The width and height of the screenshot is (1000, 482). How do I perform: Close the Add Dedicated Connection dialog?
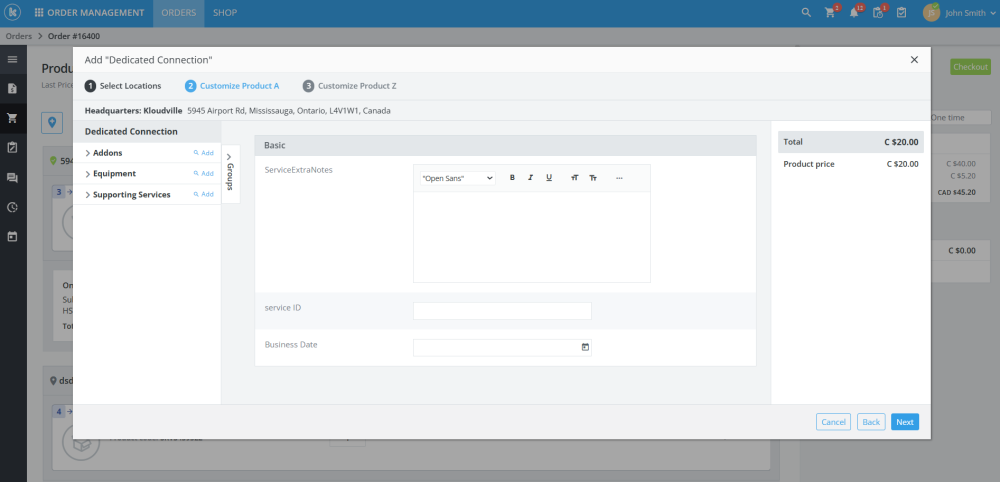914,59
